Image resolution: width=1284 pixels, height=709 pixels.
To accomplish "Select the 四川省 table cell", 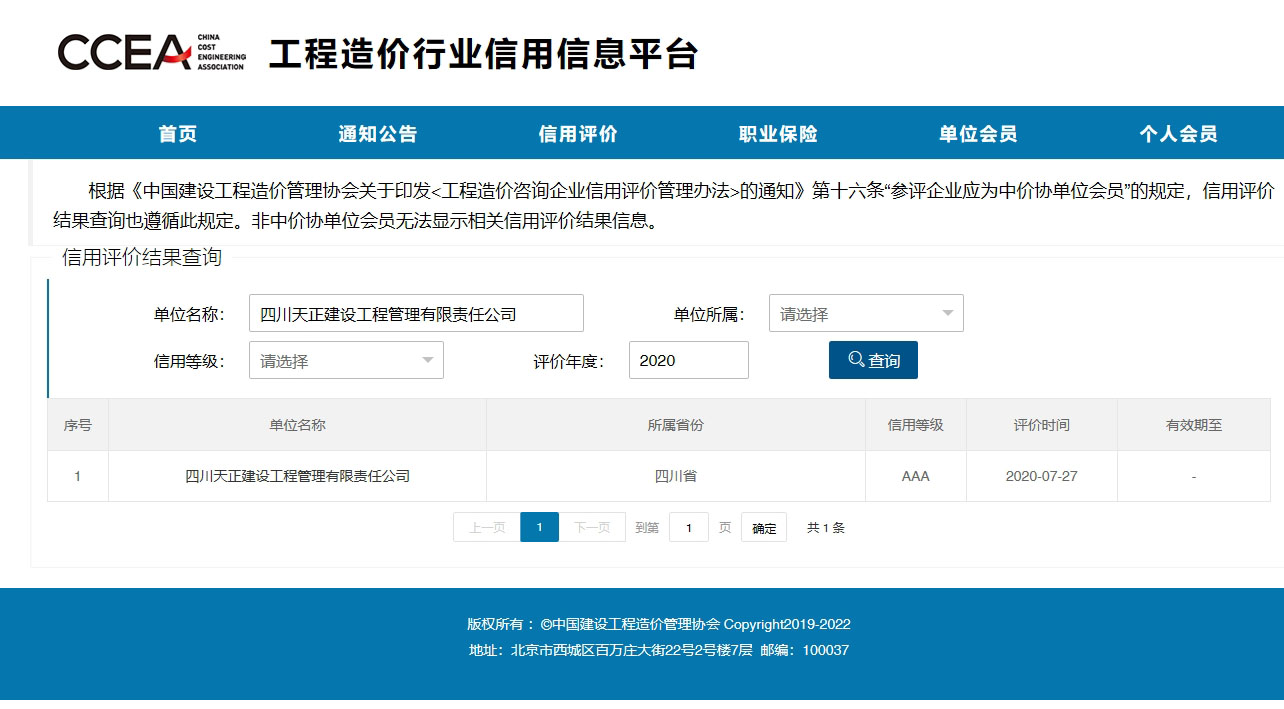I will (x=676, y=476).
